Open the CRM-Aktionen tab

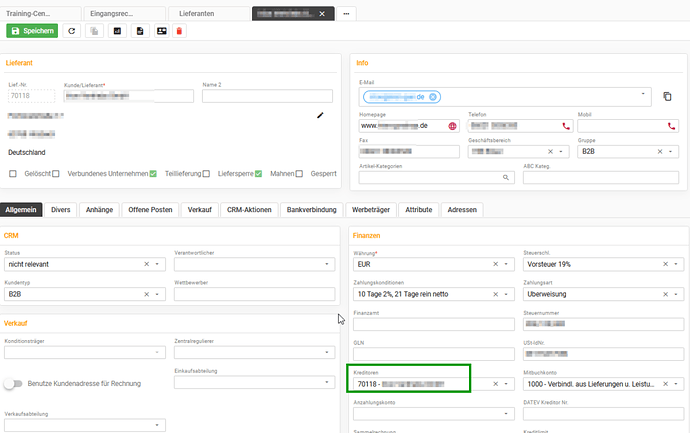[x=249, y=210]
